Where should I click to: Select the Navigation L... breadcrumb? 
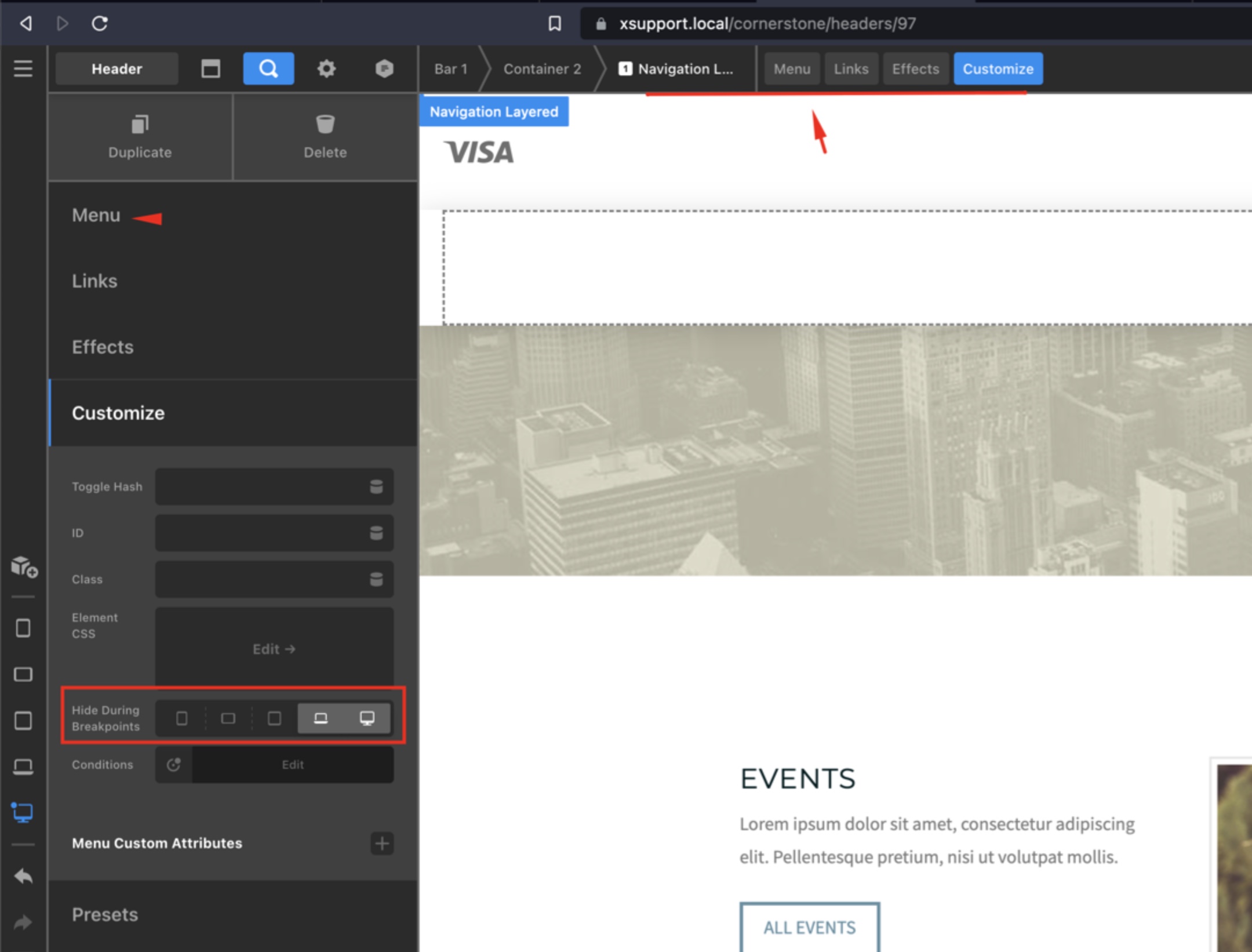pos(677,69)
